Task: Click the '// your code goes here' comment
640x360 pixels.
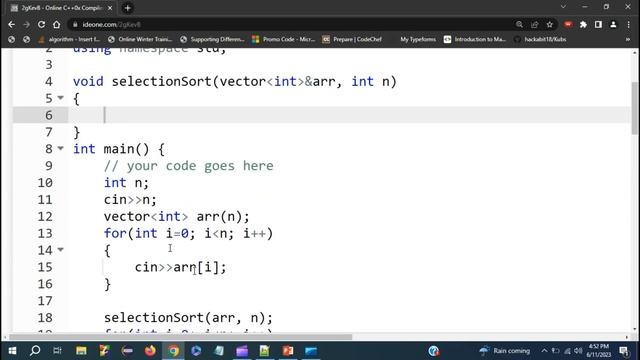Action: (x=189, y=166)
